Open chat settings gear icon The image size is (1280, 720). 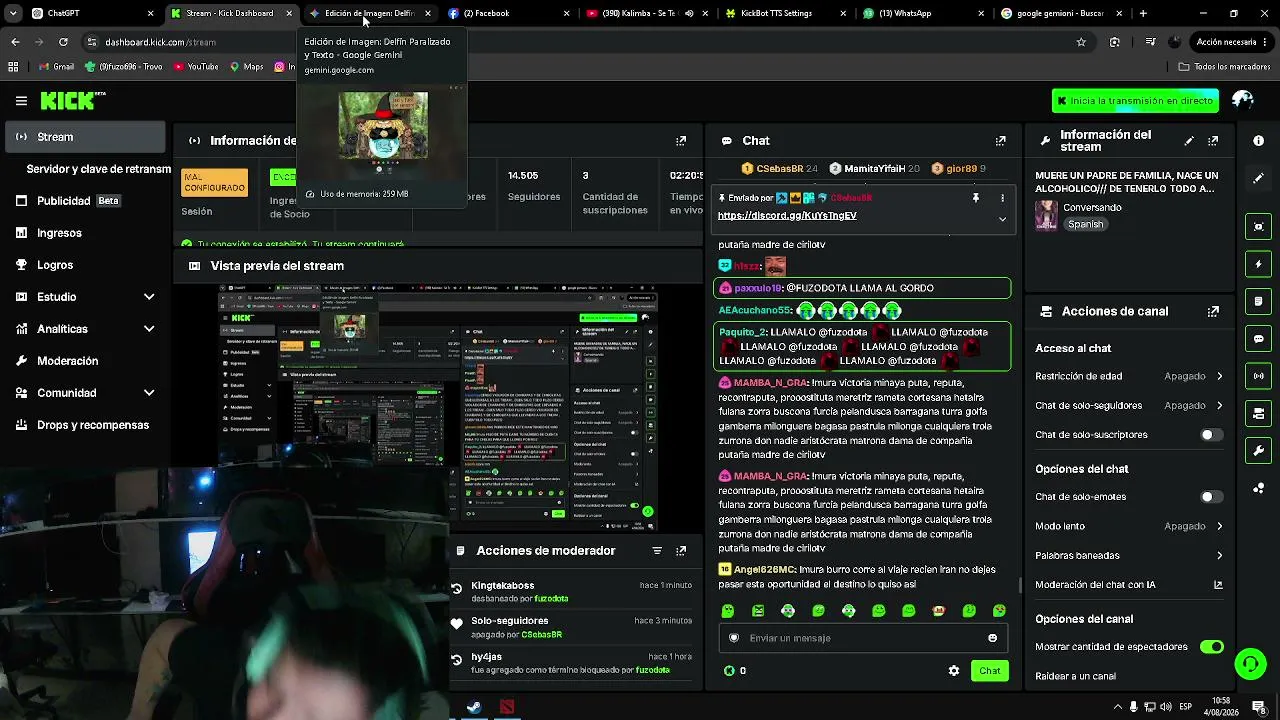click(954, 671)
